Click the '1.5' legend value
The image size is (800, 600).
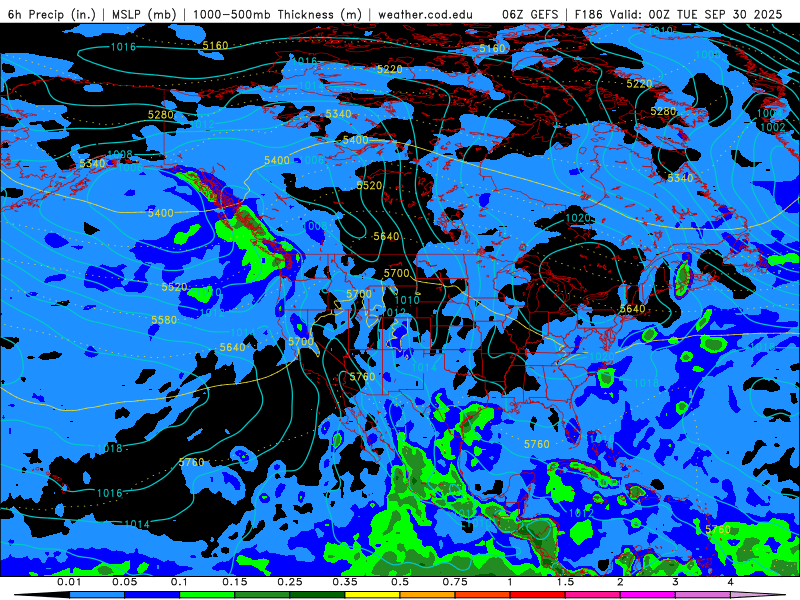pos(565,582)
